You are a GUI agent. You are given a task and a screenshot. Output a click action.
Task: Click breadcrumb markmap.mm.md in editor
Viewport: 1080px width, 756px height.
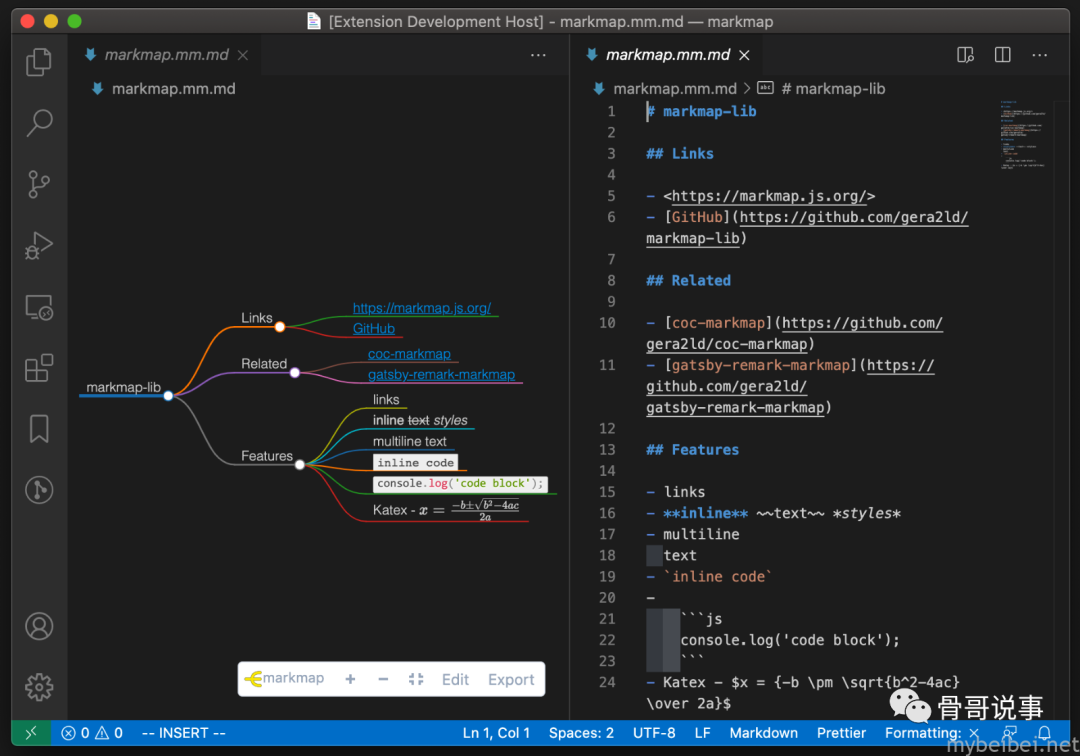click(675, 89)
